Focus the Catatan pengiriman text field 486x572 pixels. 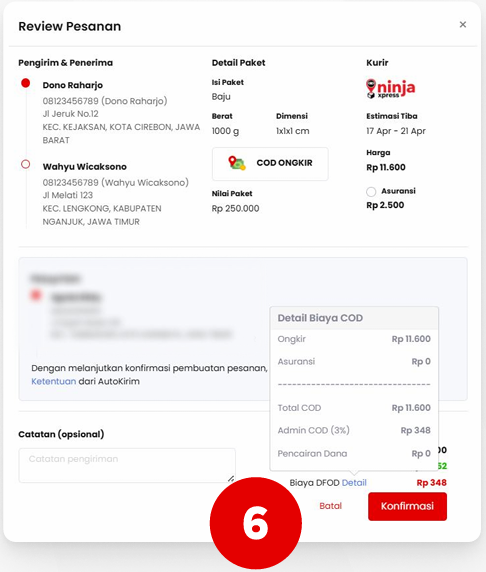pyautogui.click(x=127, y=465)
